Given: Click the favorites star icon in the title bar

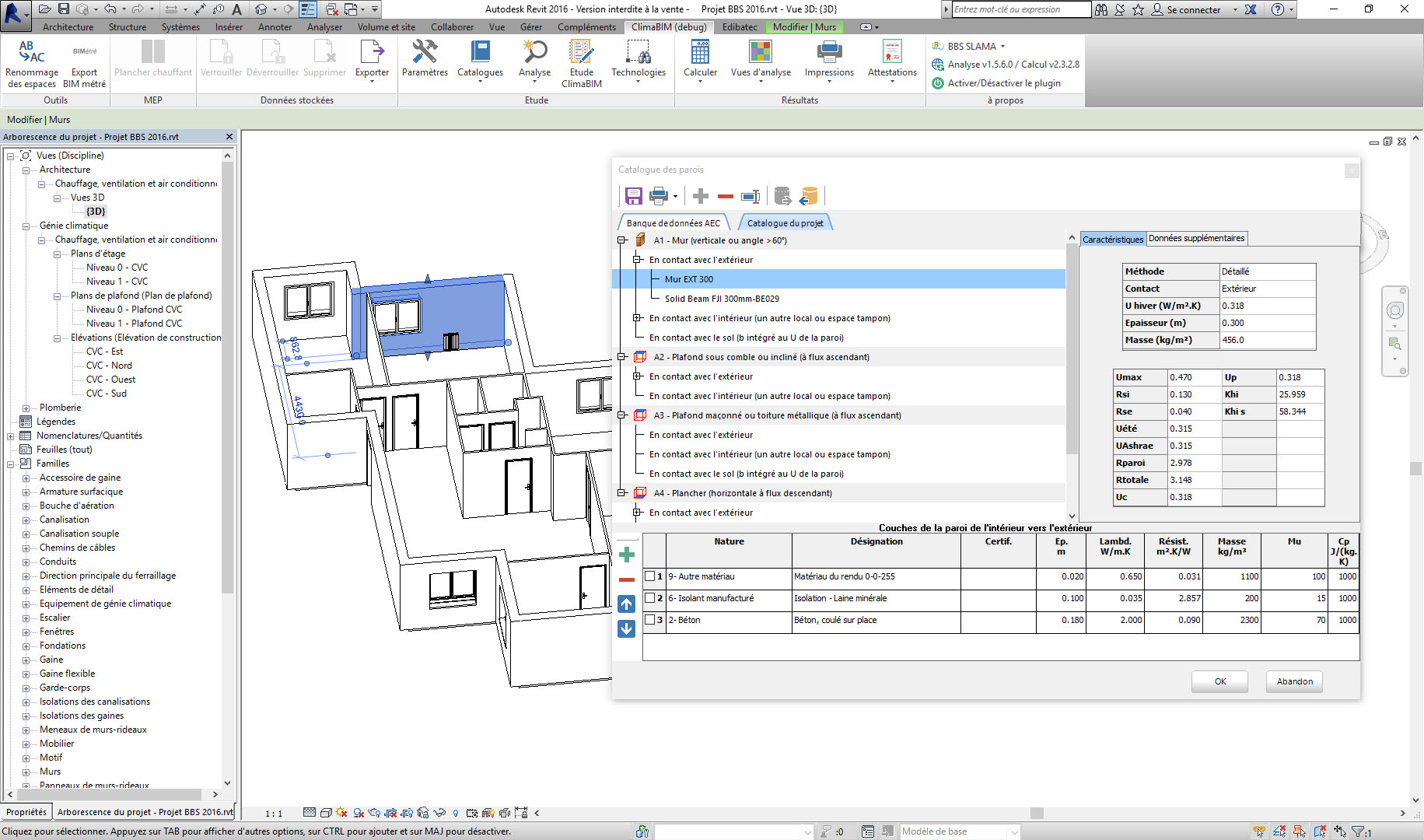Looking at the screenshot, I should pyautogui.click(x=1138, y=9).
